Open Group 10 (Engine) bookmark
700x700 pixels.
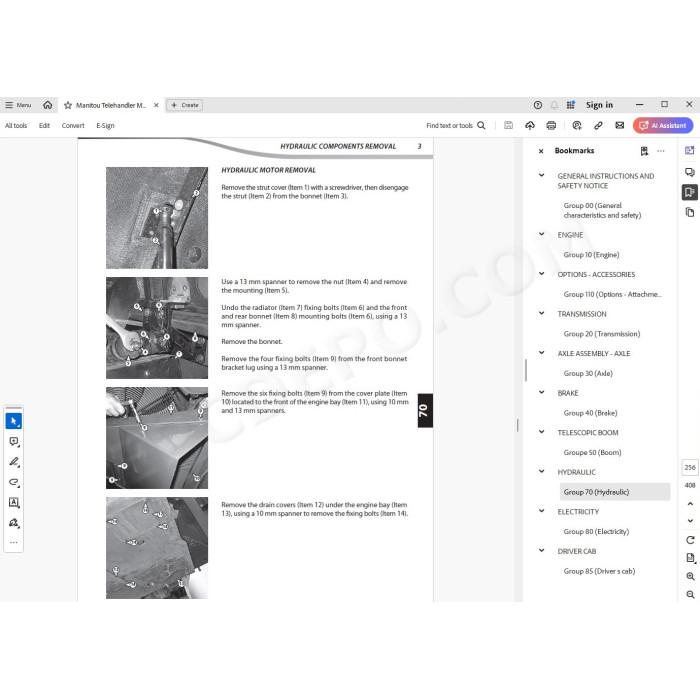591,255
